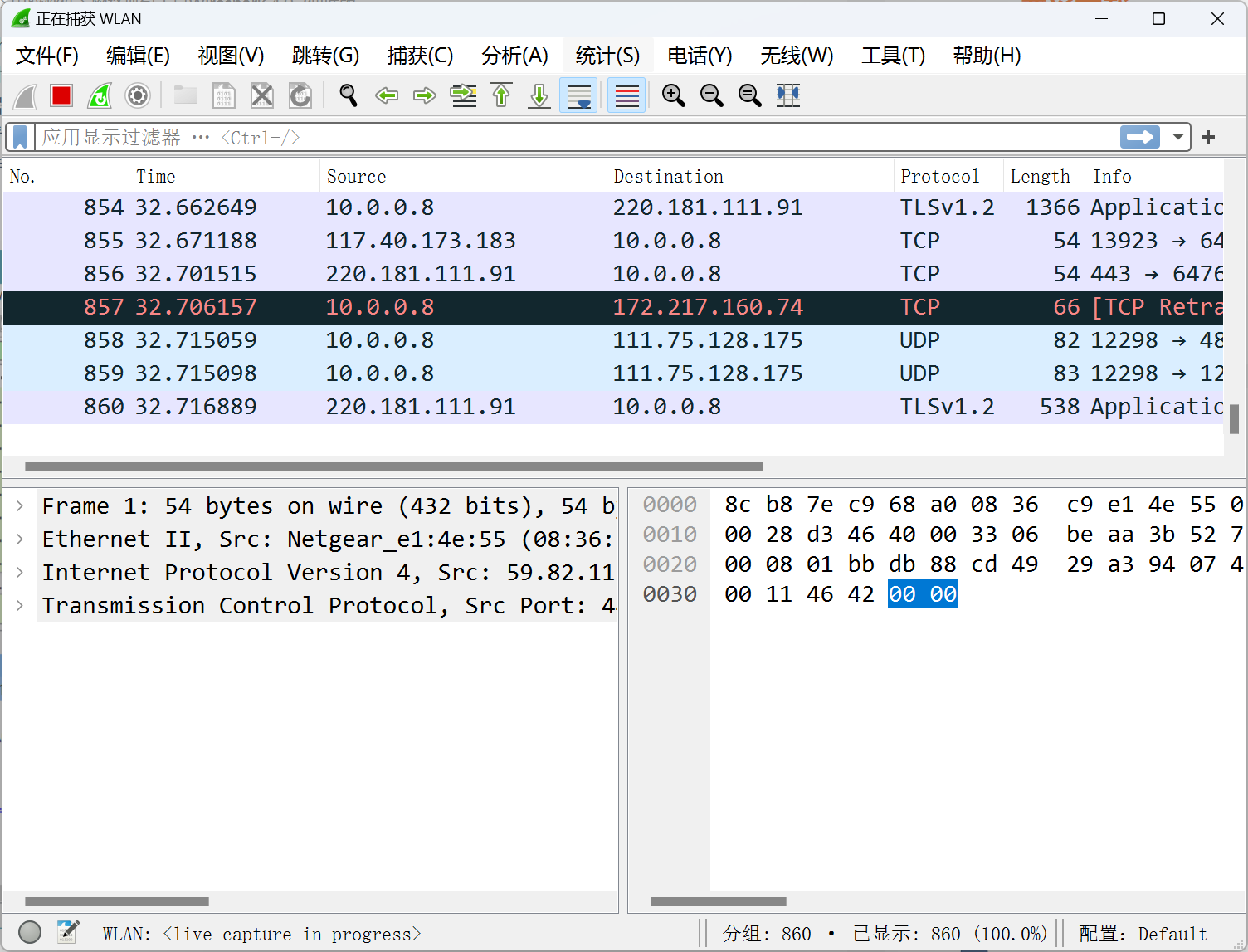Open the 编辑(E) menu
Image resolution: width=1248 pixels, height=952 pixels.
coord(139,56)
